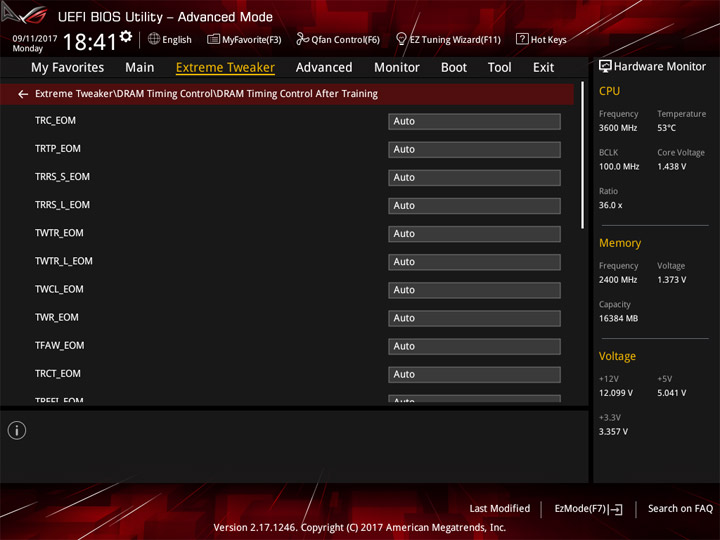Screen dimensions: 720x540
Task: Click the back arrow in breadcrumb bar
Action: coord(22,94)
